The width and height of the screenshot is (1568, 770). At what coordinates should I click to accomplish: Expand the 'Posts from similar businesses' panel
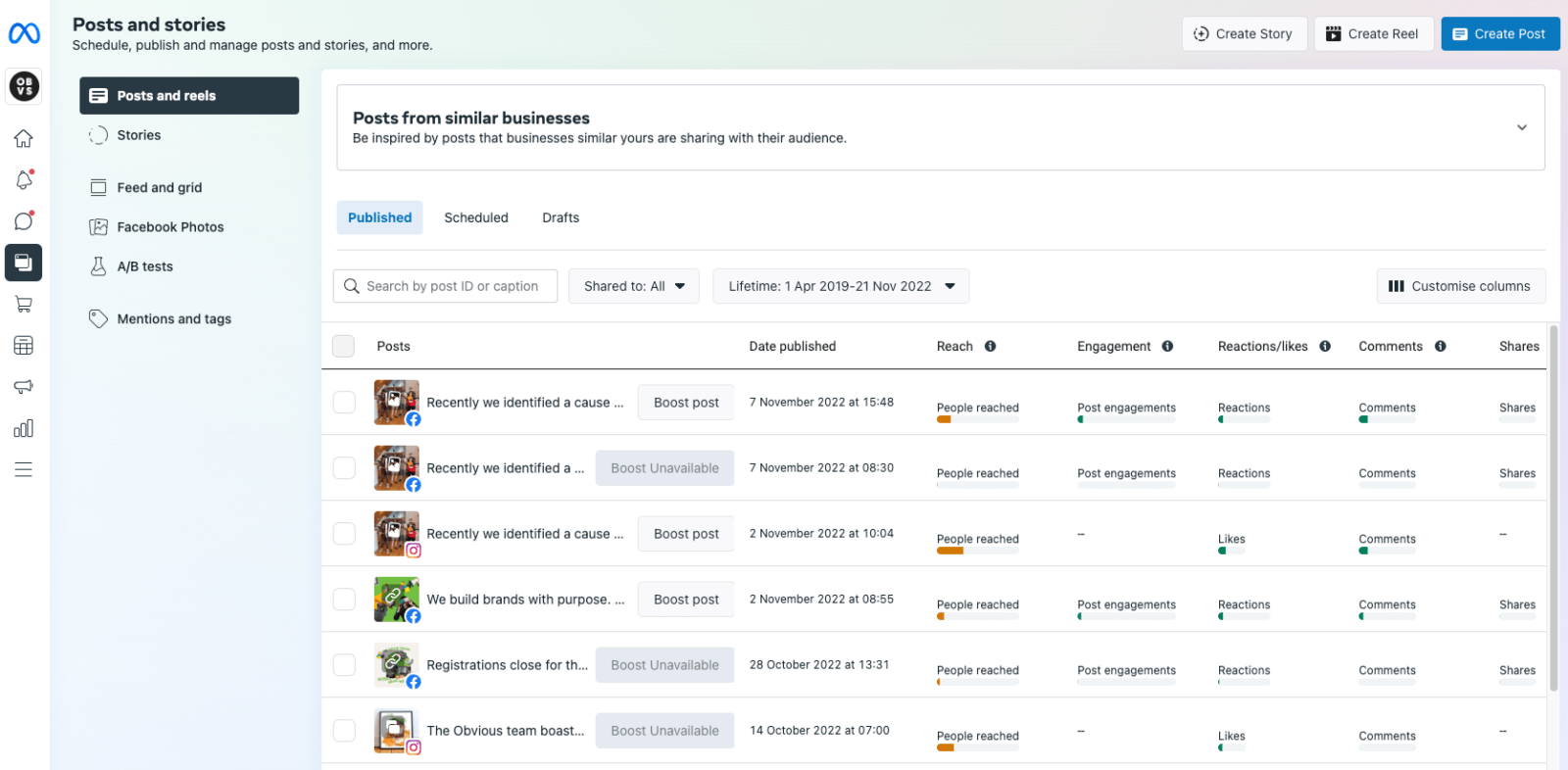(1521, 127)
